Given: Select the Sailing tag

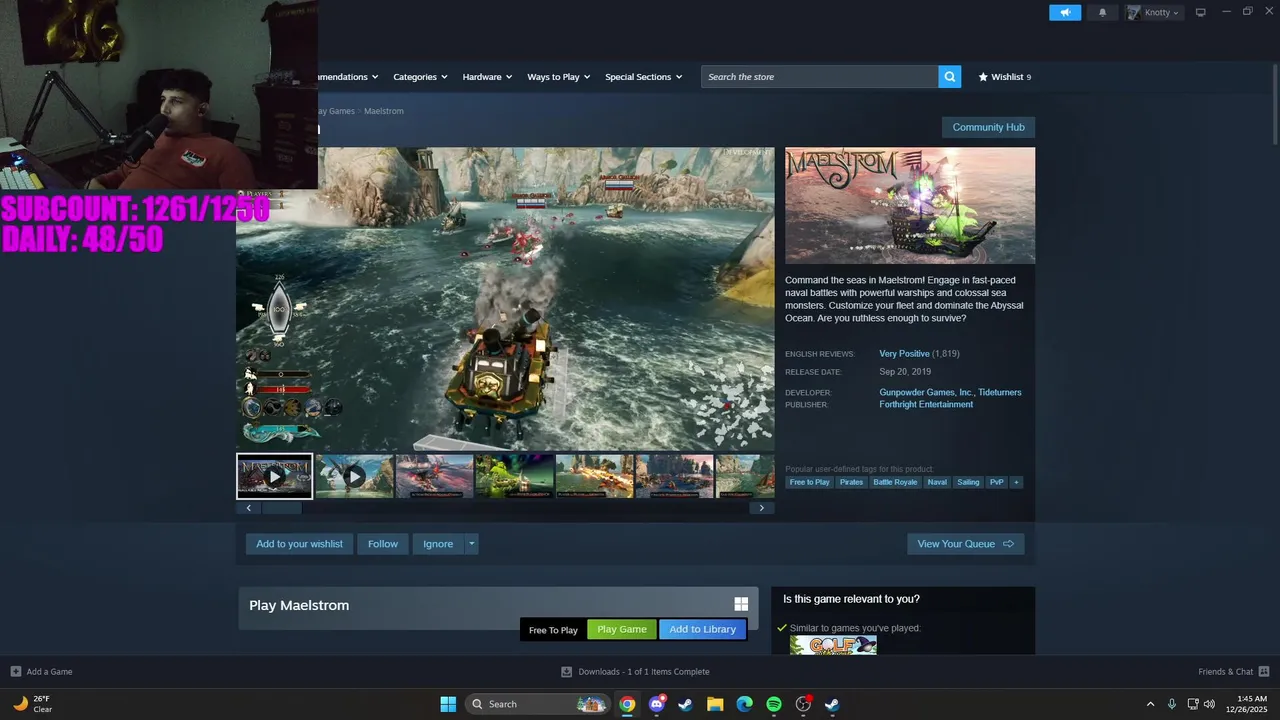Looking at the screenshot, I should (968, 482).
